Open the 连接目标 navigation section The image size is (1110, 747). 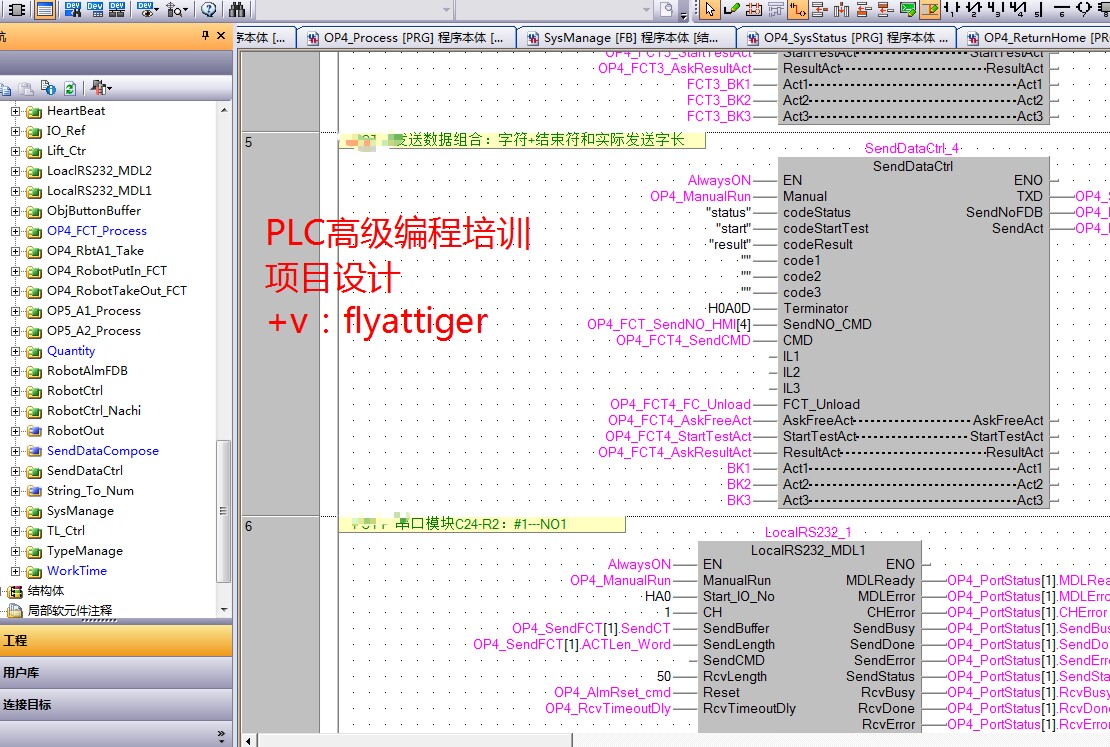(x=116, y=704)
